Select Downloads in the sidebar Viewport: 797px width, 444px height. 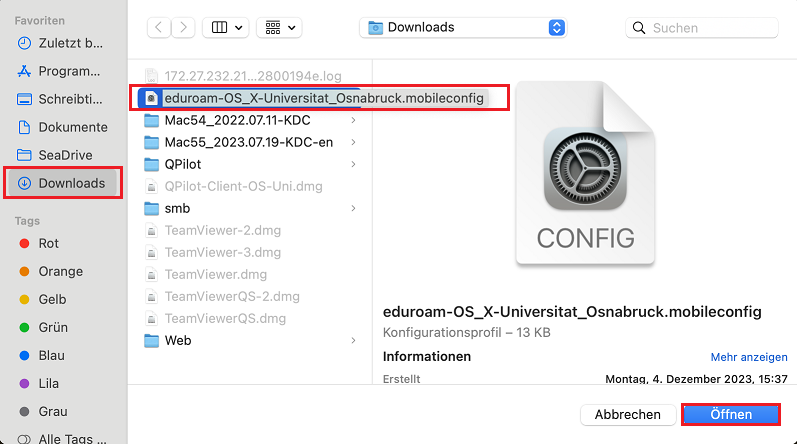pos(63,183)
